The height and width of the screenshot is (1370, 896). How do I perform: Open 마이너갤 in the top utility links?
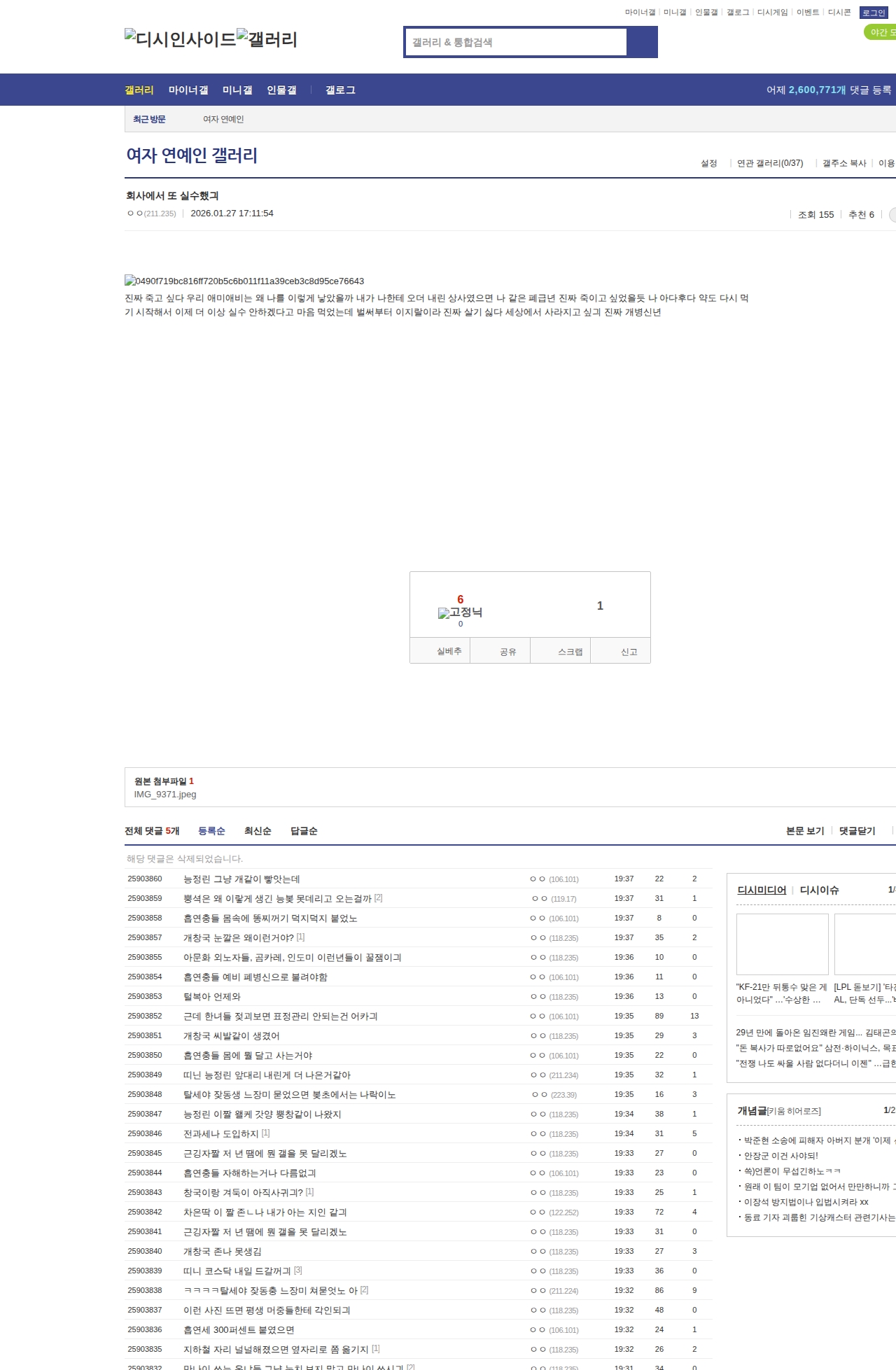point(640,13)
